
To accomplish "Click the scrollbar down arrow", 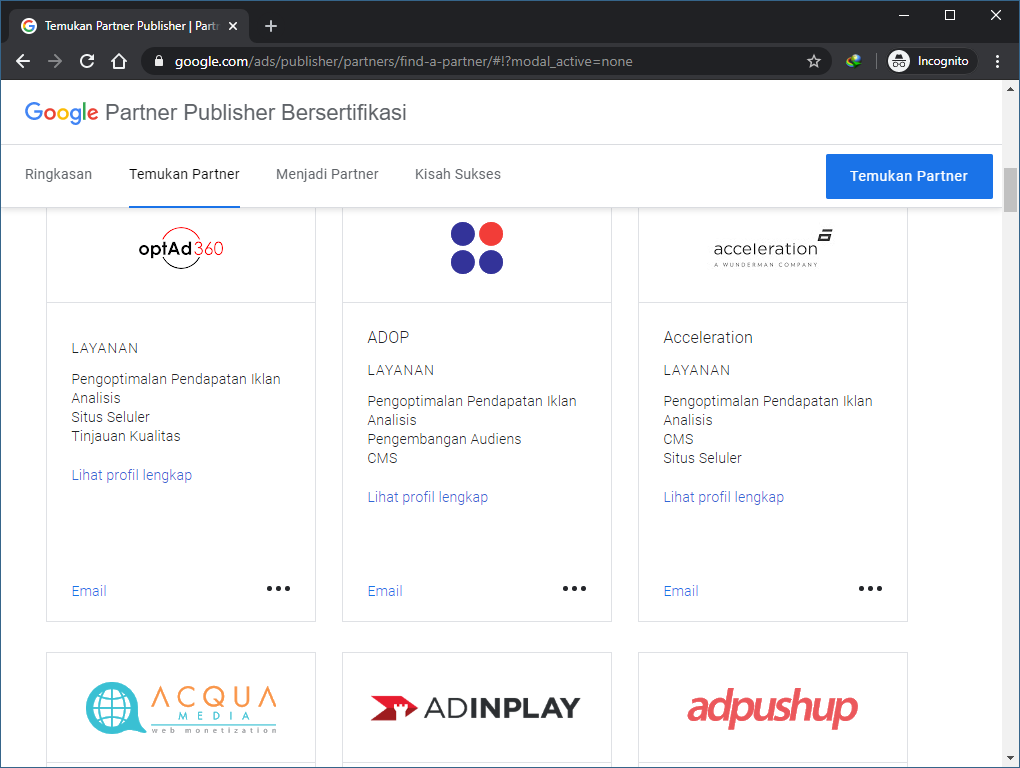I will click(x=1010, y=758).
